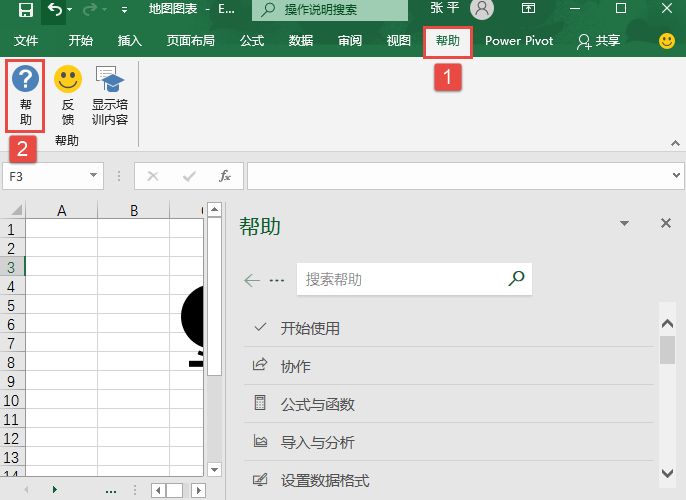Open the Name Box dropdown arrow
The image size is (686, 500).
(x=93, y=175)
